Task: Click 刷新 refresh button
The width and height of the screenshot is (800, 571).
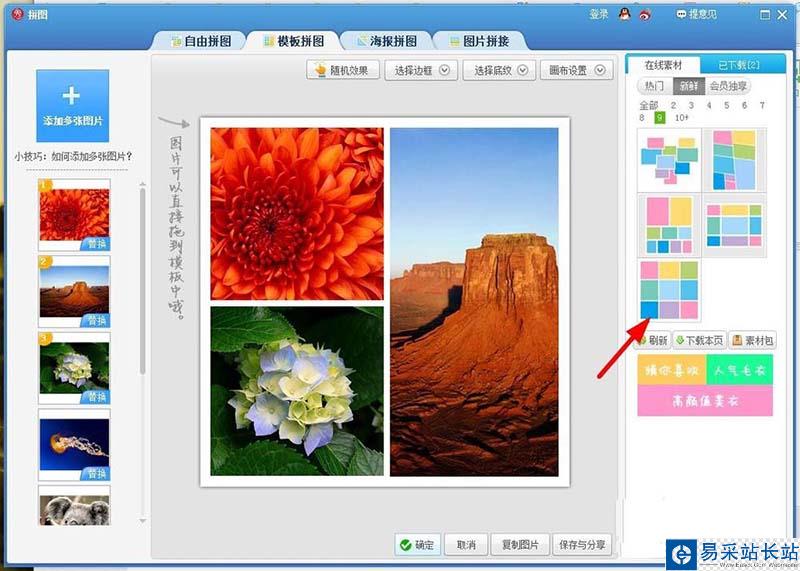Action: [x=653, y=340]
